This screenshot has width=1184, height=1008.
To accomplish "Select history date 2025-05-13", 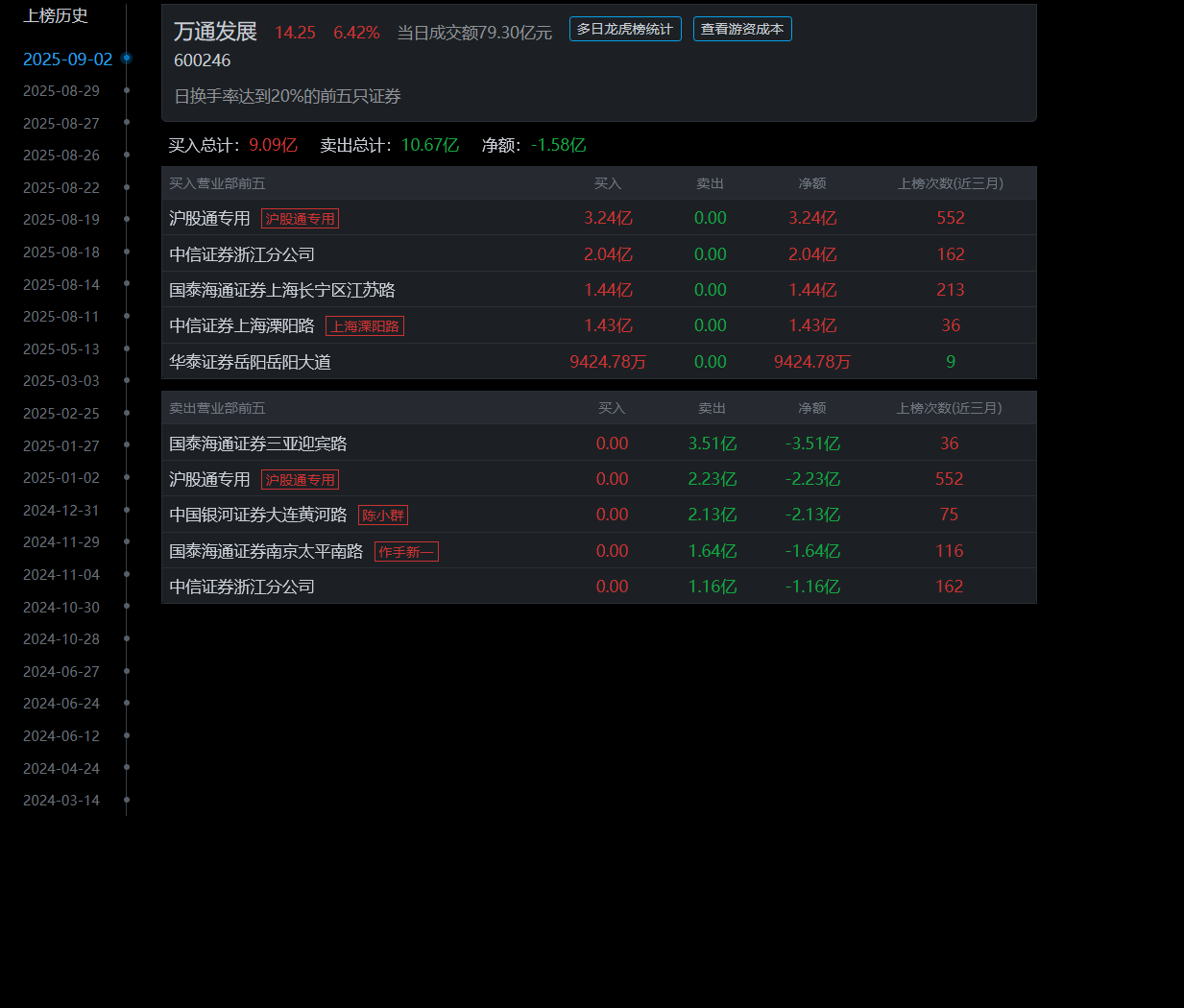I will tap(61, 348).
